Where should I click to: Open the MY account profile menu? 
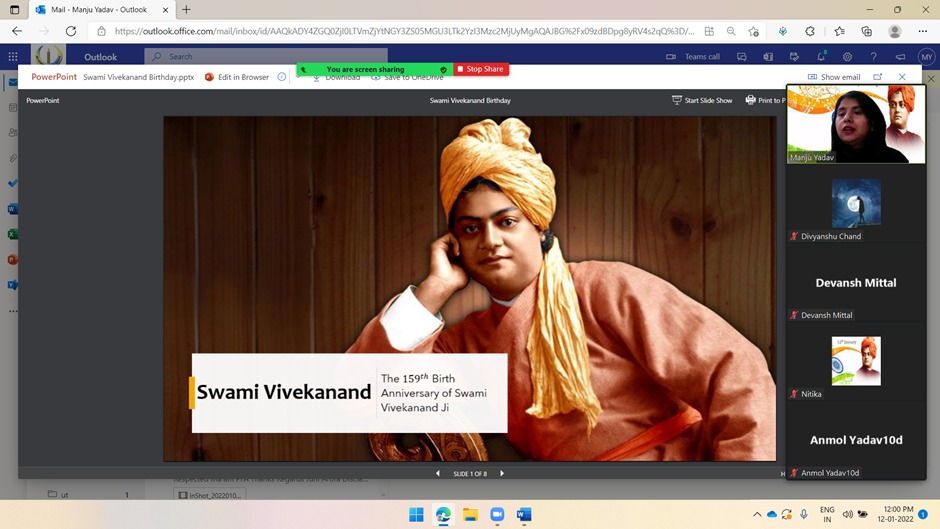[926, 57]
